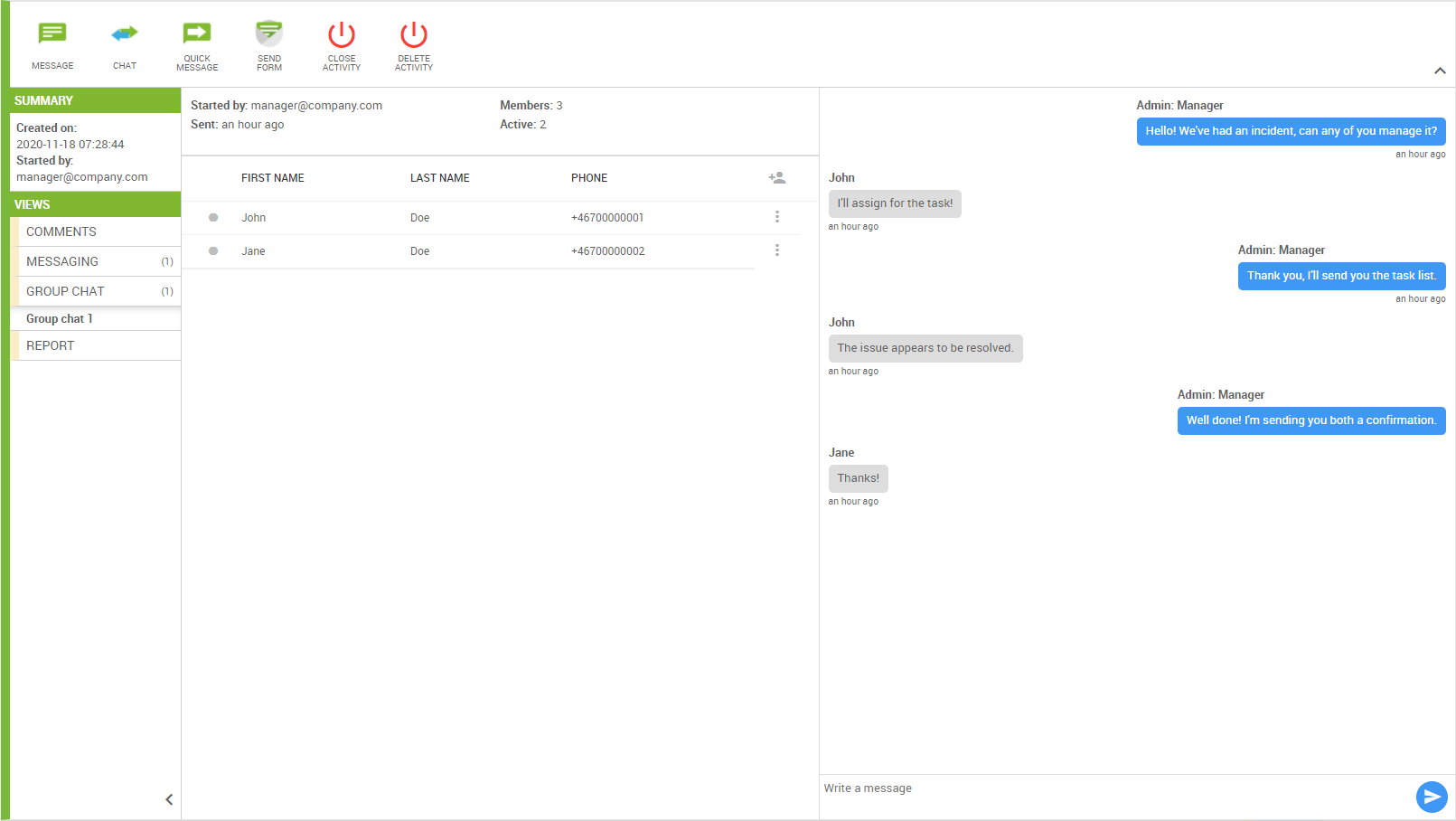Click the 'Well done!' confirmation message bubble
The image size is (1456, 821).
pyautogui.click(x=1311, y=420)
